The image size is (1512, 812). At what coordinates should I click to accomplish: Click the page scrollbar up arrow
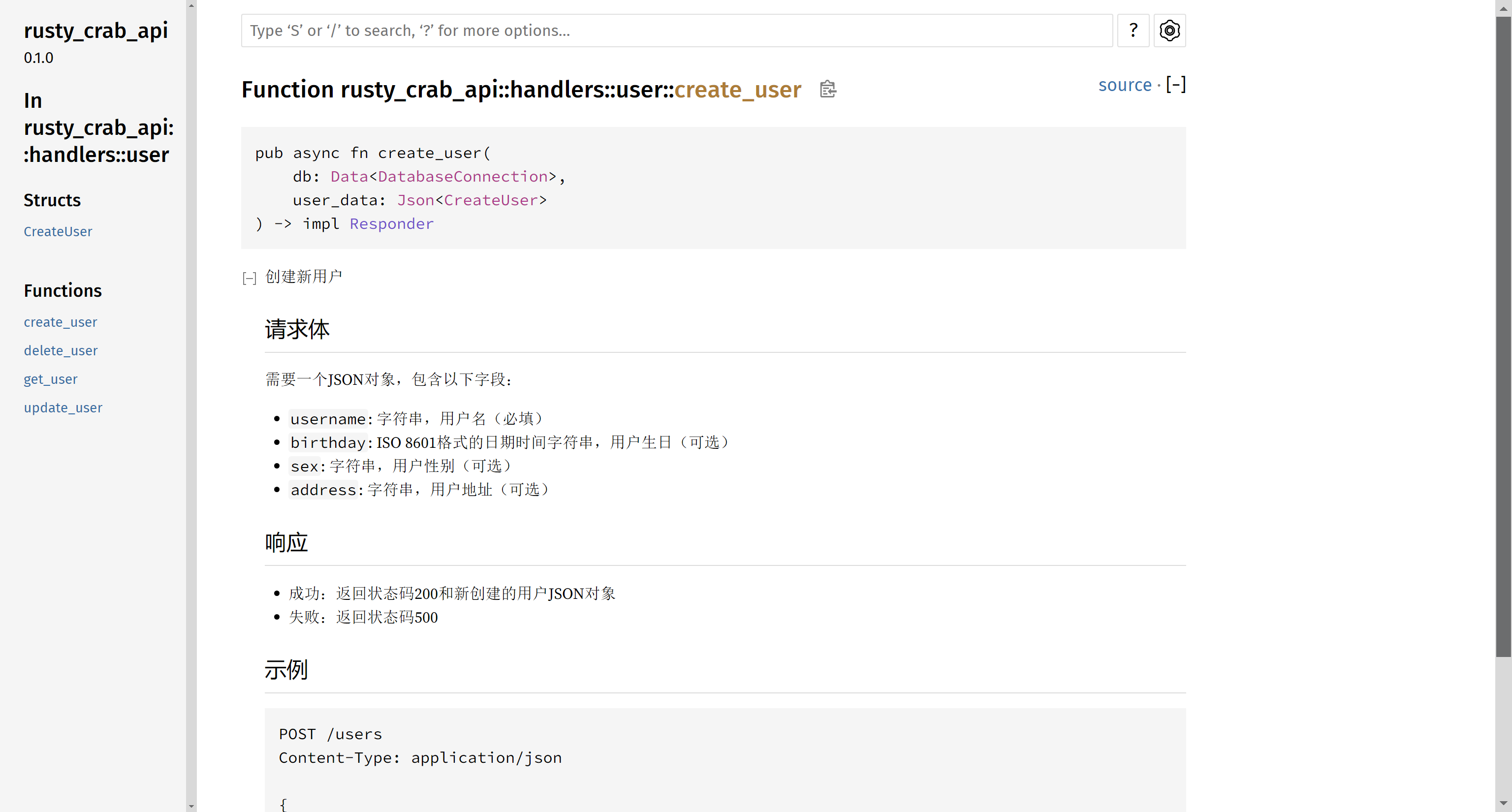tap(1503, 8)
